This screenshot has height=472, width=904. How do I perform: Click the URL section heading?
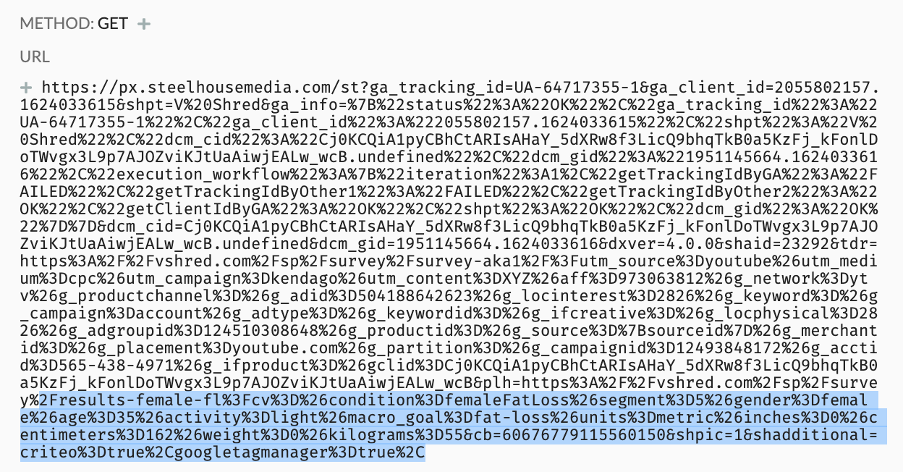pyautogui.click(x=35, y=56)
